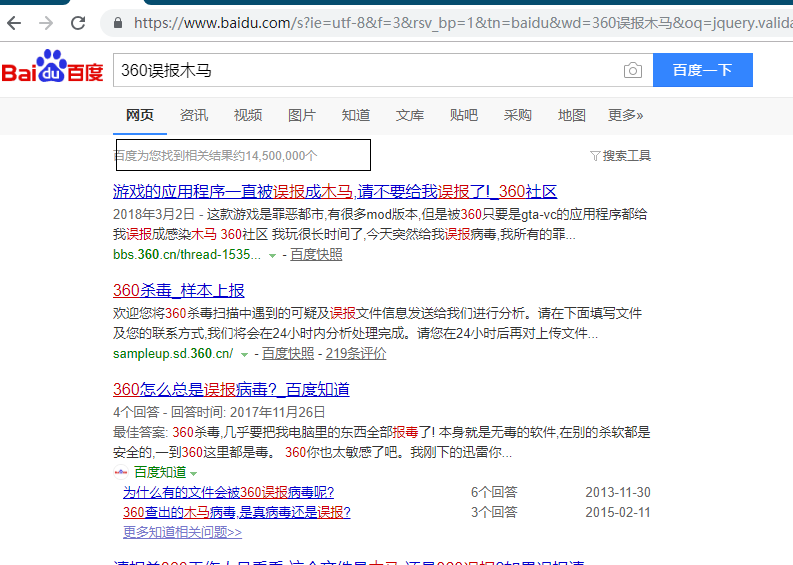Open the 219条评价 reviews link
Screen dimensions: 793x565
[356, 354]
